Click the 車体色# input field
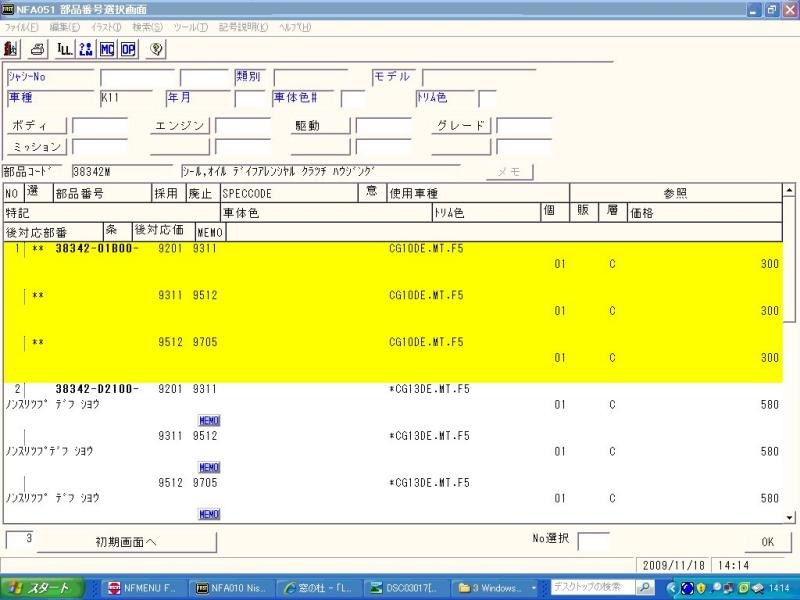This screenshot has width=800, height=600. click(x=353, y=99)
